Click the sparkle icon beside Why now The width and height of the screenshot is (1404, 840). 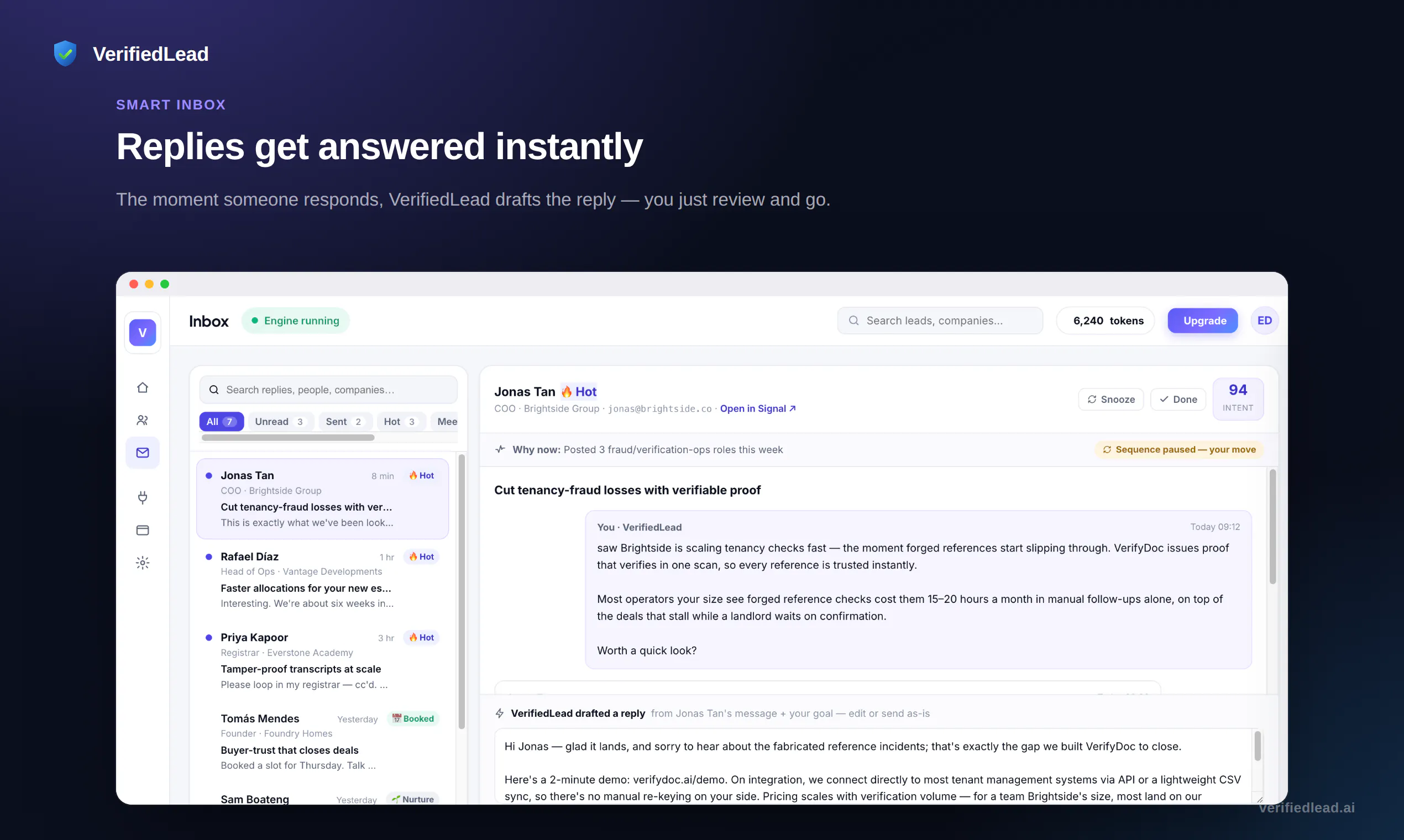coord(500,449)
